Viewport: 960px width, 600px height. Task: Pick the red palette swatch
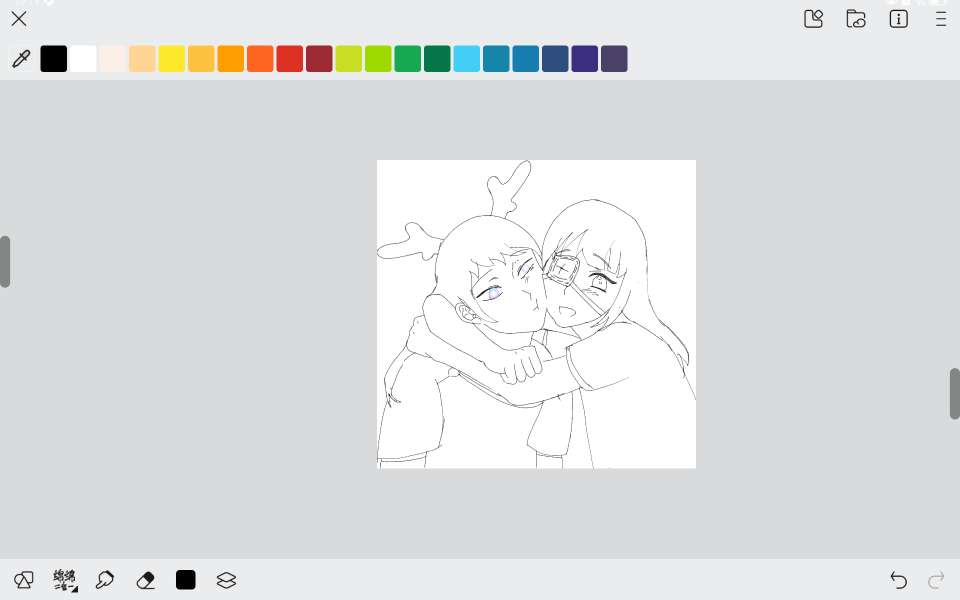click(x=290, y=59)
